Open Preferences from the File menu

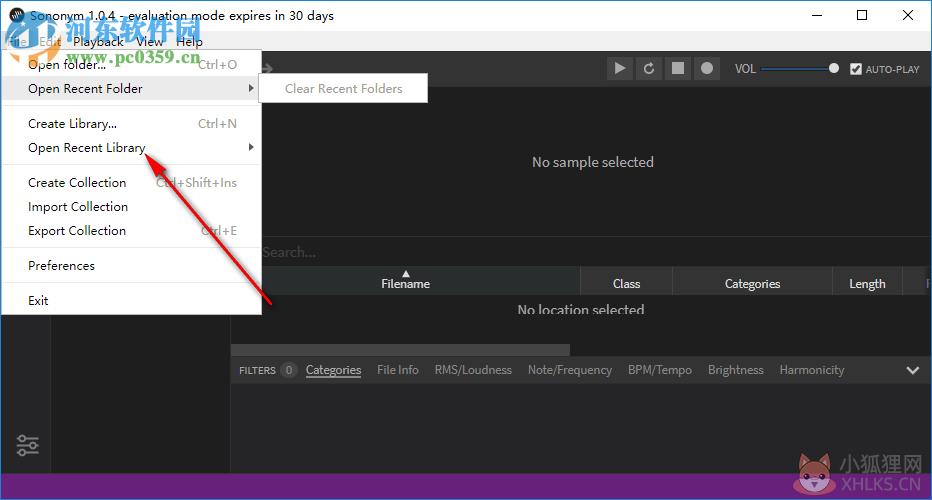pyautogui.click(x=131, y=265)
